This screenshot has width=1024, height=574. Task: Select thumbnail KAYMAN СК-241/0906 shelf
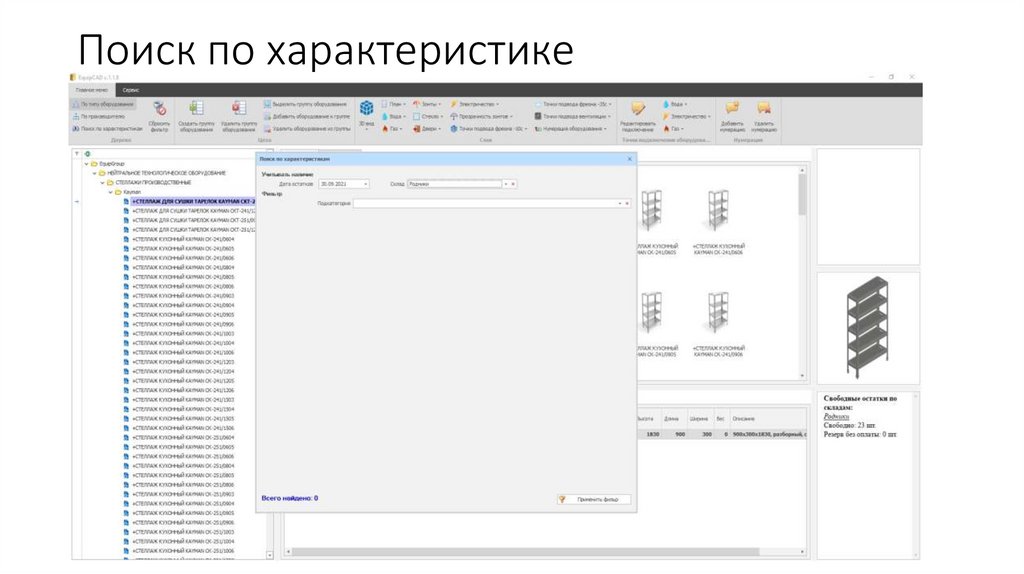(x=718, y=323)
